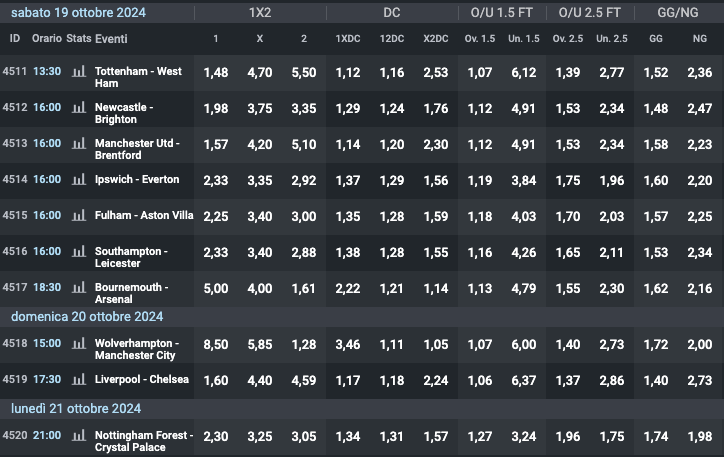The height and width of the screenshot is (457, 724).
Task: Click the 1X2 market header
Action: [260, 12]
